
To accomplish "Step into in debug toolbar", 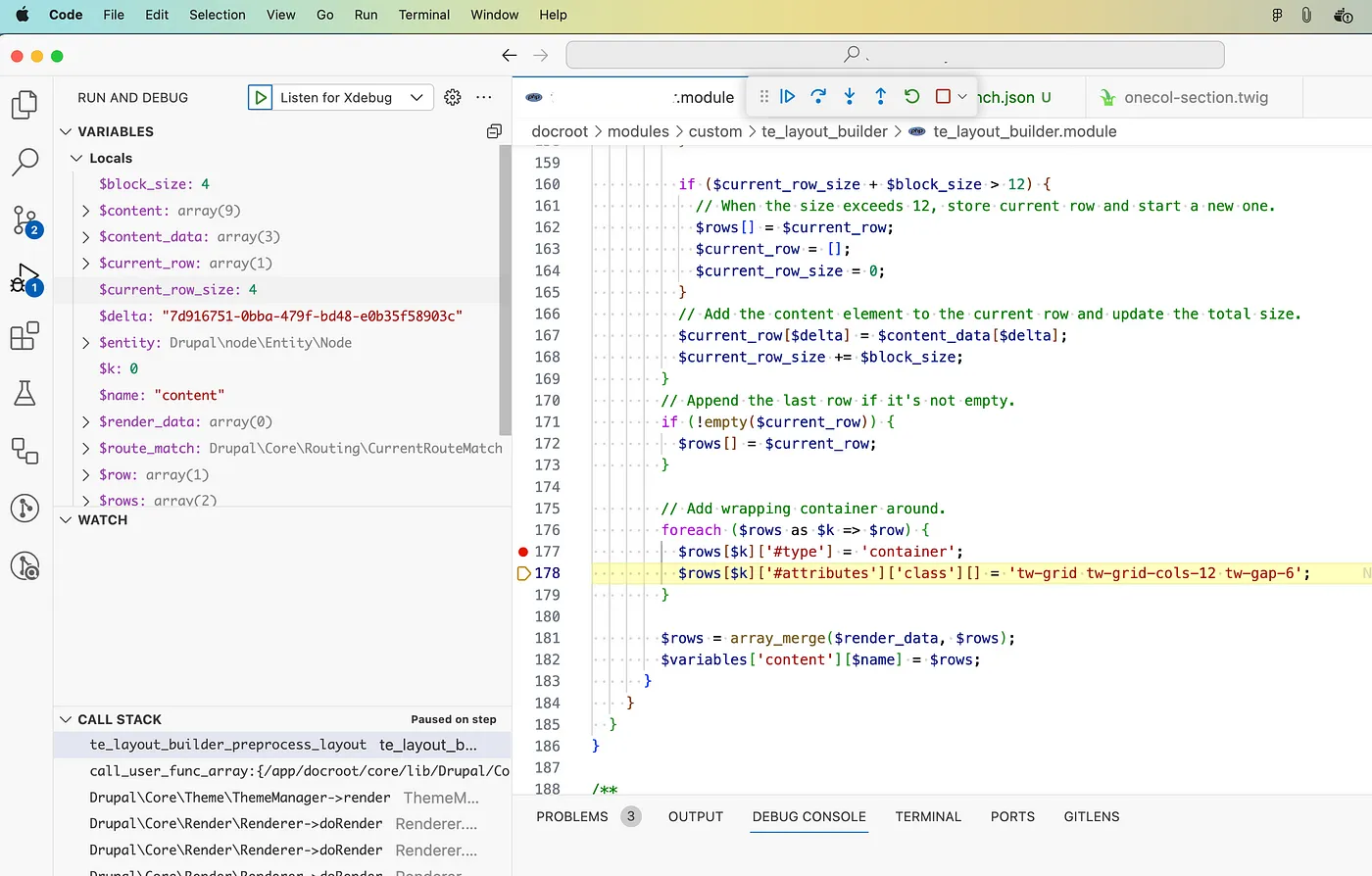I will [850, 96].
